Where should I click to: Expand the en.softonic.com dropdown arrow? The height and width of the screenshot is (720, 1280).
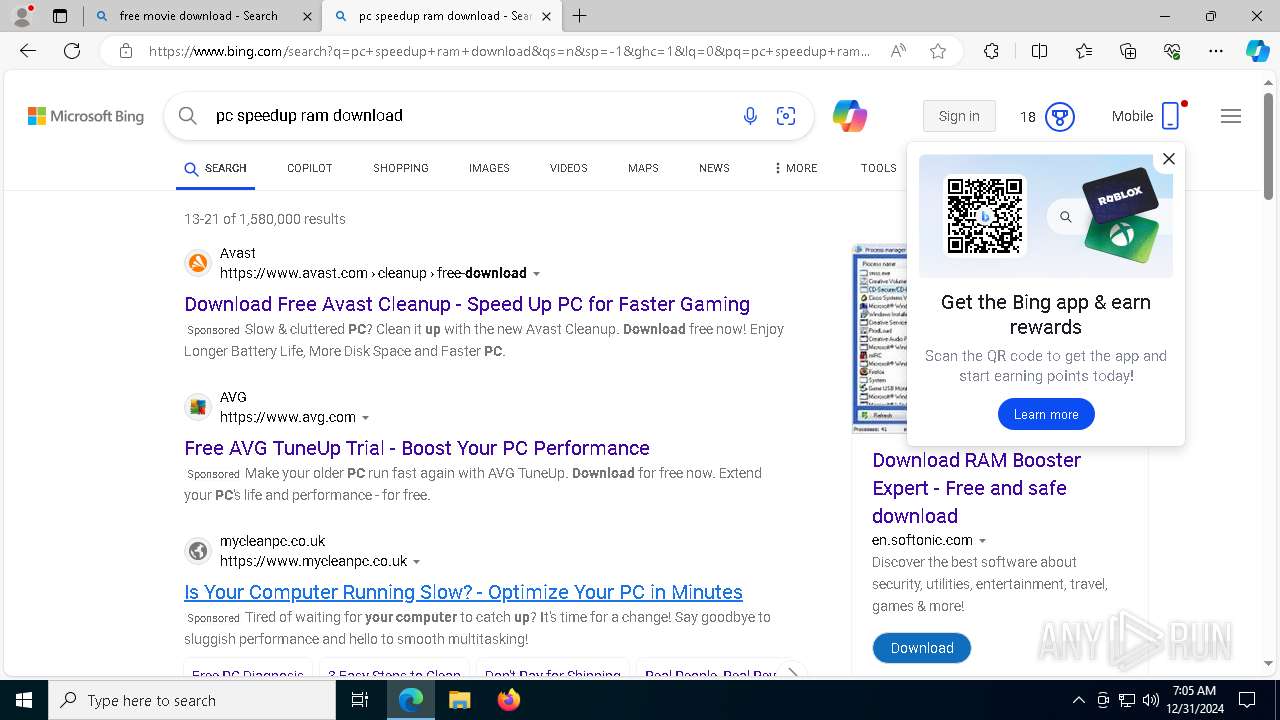982,541
